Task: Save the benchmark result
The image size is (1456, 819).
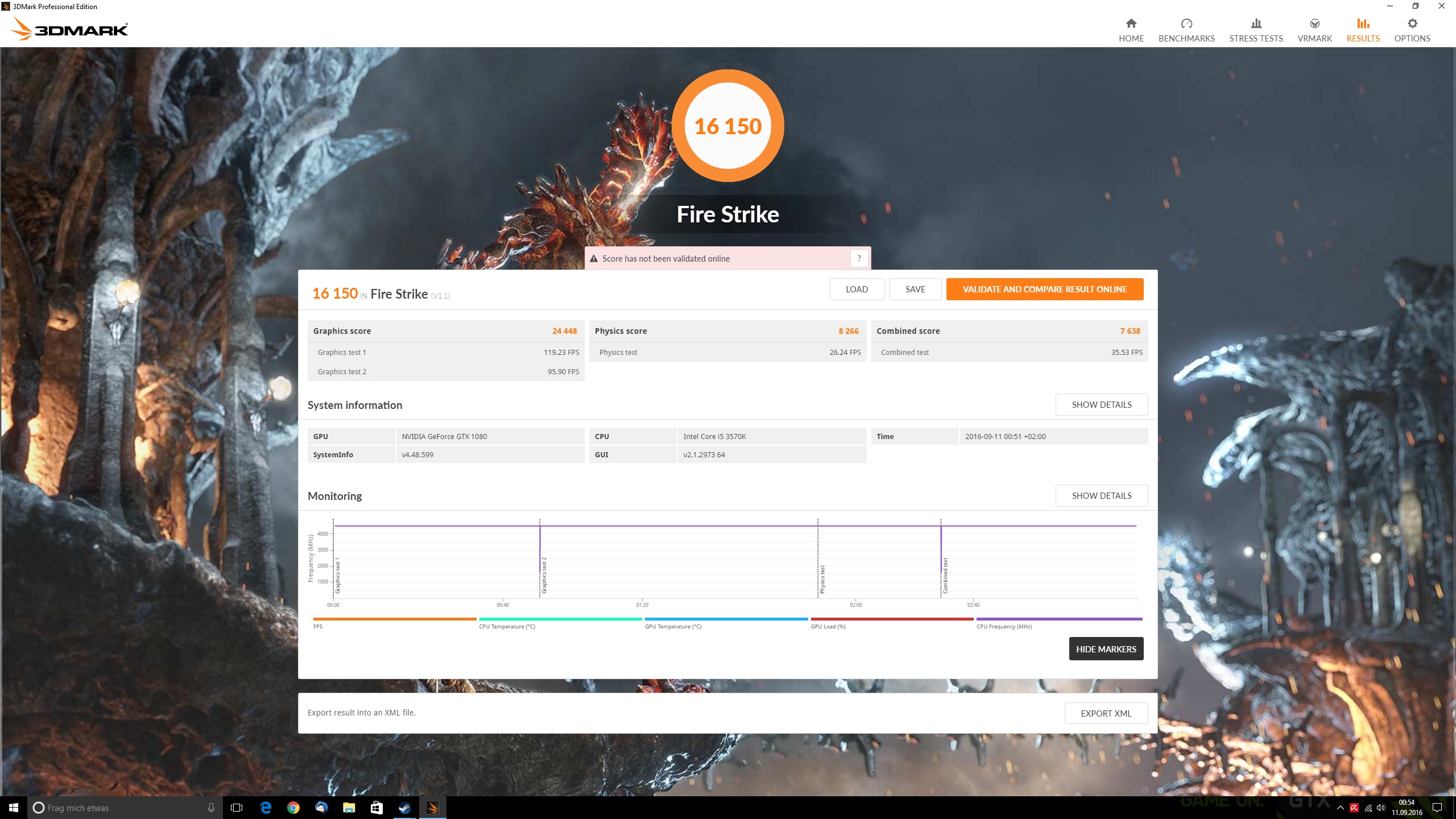Action: click(x=915, y=289)
